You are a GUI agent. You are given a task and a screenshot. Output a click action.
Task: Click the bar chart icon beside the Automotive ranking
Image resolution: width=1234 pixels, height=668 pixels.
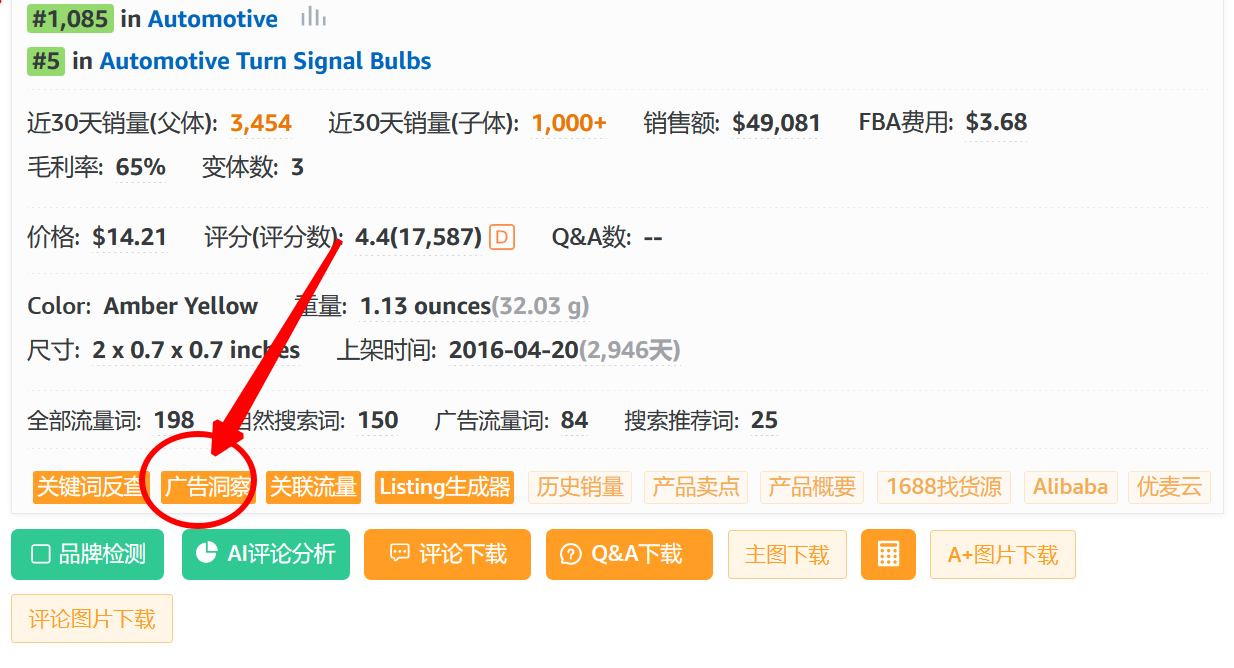point(312,18)
